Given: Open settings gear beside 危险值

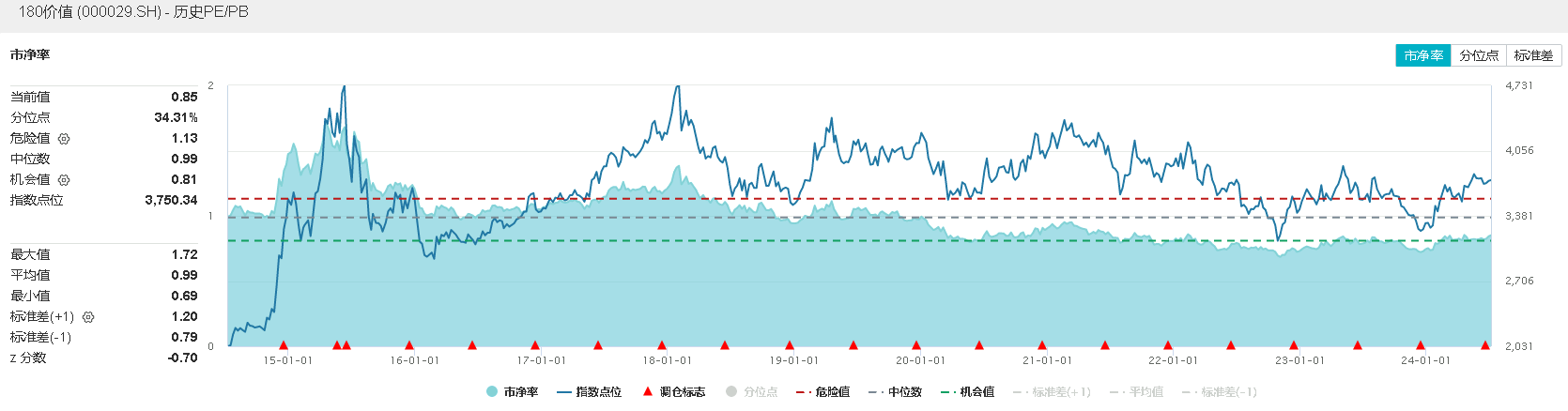Looking at the screenshot, I should [x=64, y=139].
